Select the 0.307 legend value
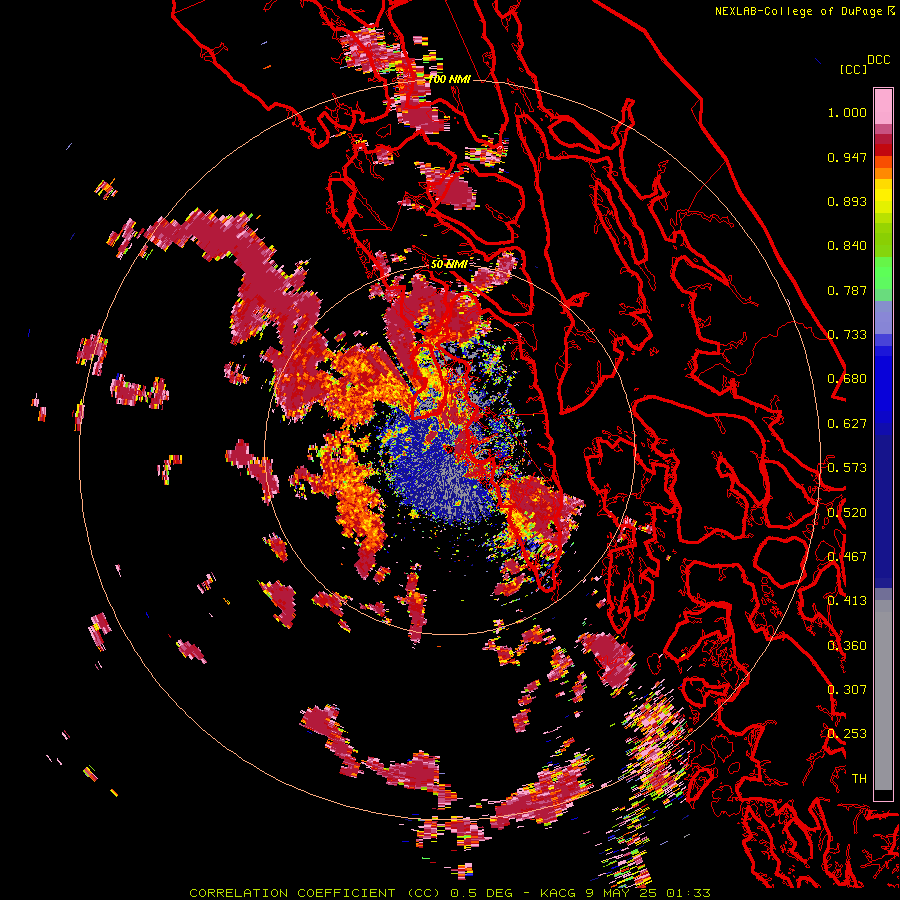This screenshot has width=900, height=900. 847,690
